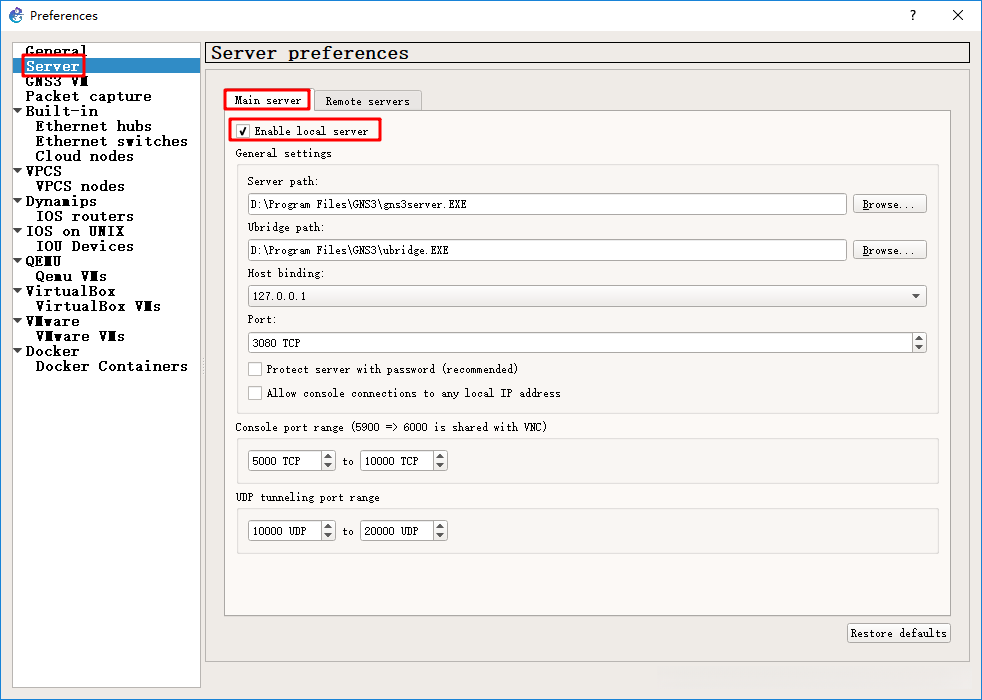Select General in the preferences list
This screenshot has width=982, height=700.
(56, 51)
